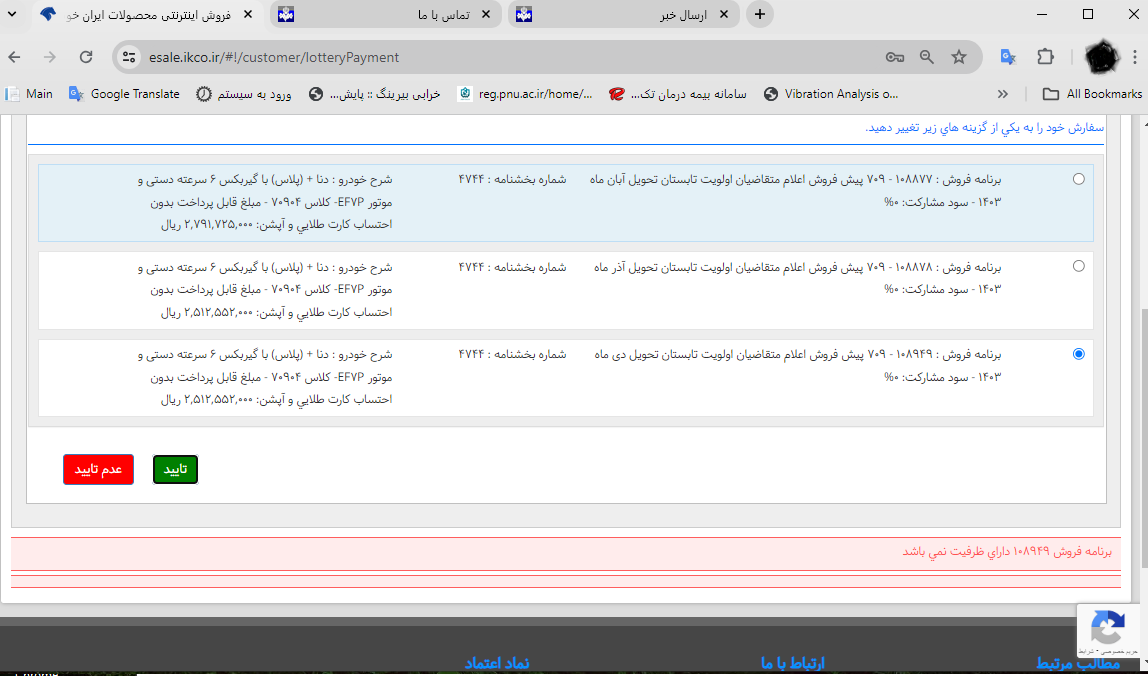Open the Google Translate bookmark
This screenshot has width=1148, height=676.
124,94
